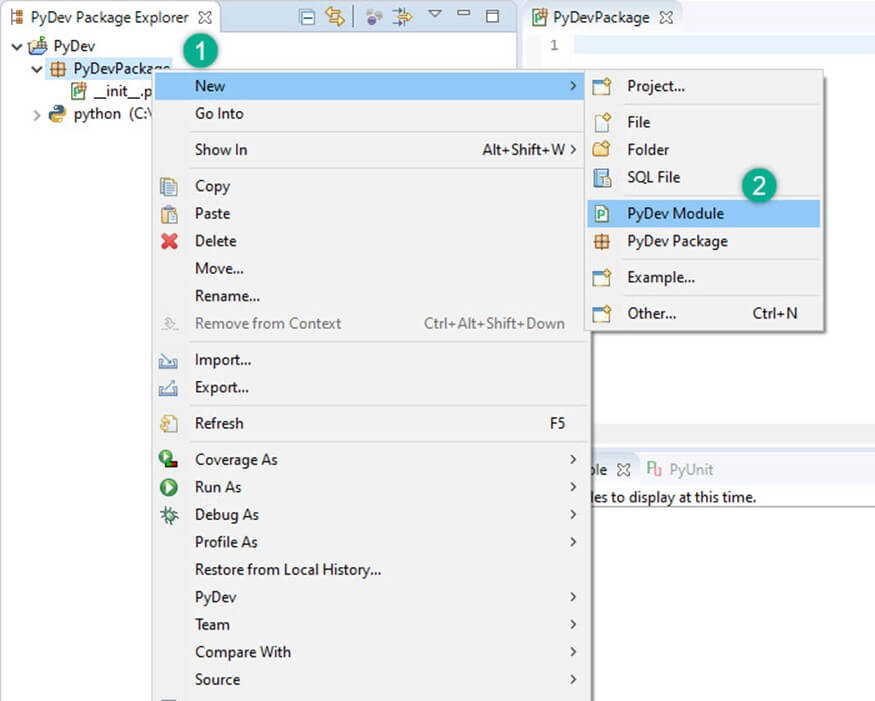Expand the python interpreter node
The height and width of the screenshot is (701, 875).
click(x=37, y=115)
